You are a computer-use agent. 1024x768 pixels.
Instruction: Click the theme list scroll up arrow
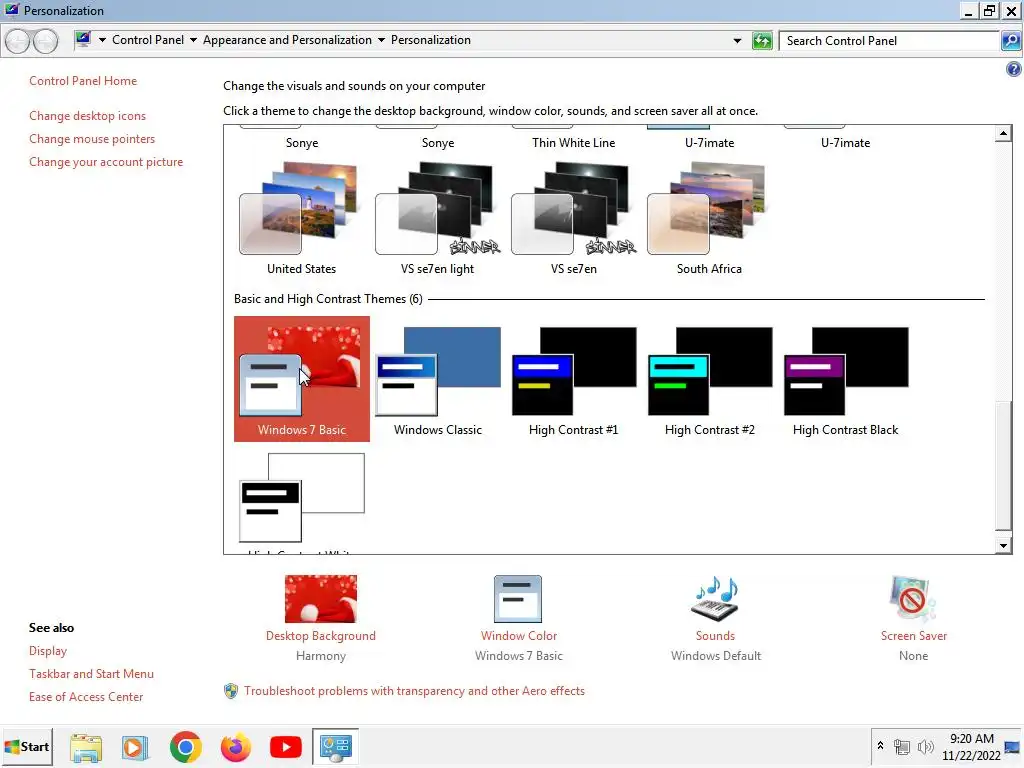coord(1003,134)
